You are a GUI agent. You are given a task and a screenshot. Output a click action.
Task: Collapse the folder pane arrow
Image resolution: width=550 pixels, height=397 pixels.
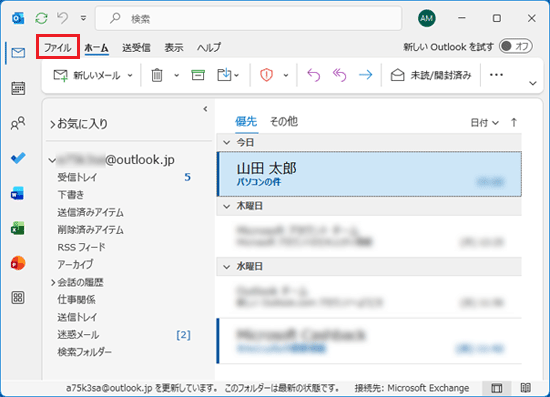click(x=205, y=109)
